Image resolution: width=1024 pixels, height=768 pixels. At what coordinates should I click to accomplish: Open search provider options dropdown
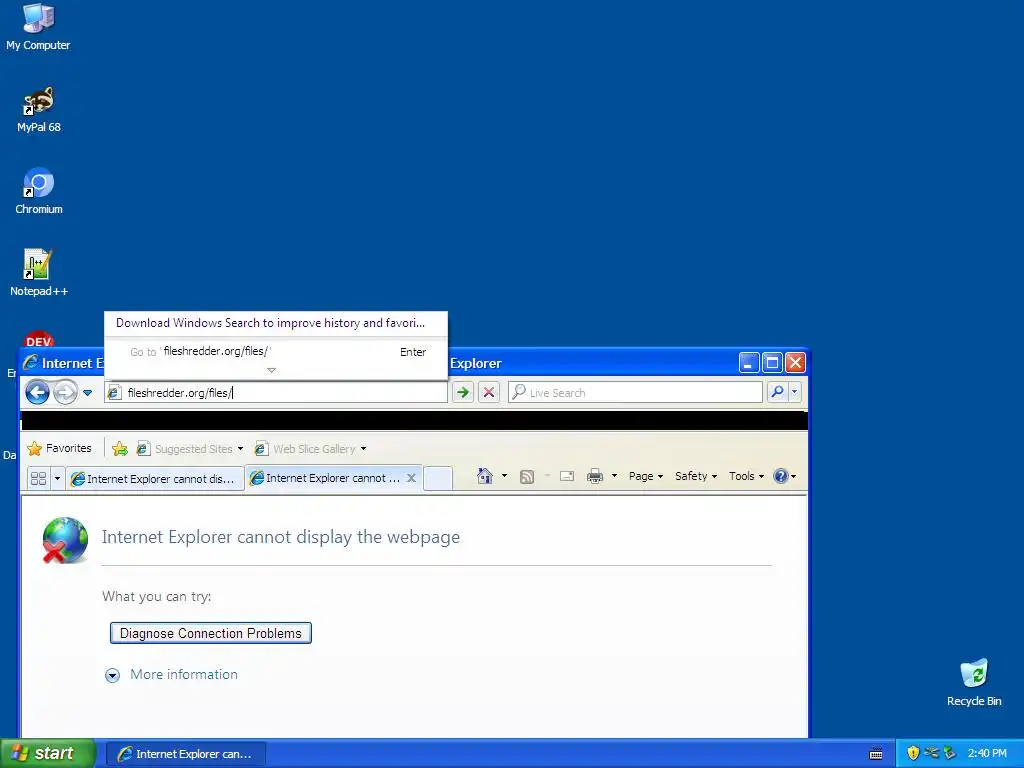pyautogui.click(x=794, y=392)
